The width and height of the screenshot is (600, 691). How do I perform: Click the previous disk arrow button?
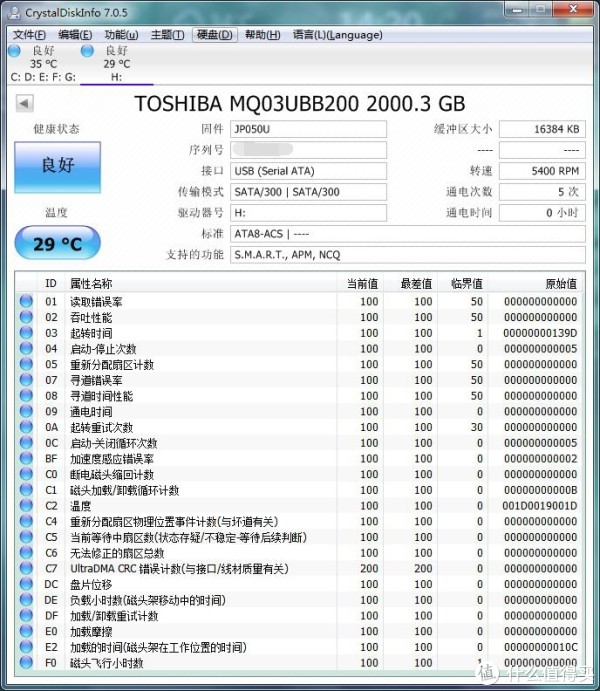tap(24, 104)
